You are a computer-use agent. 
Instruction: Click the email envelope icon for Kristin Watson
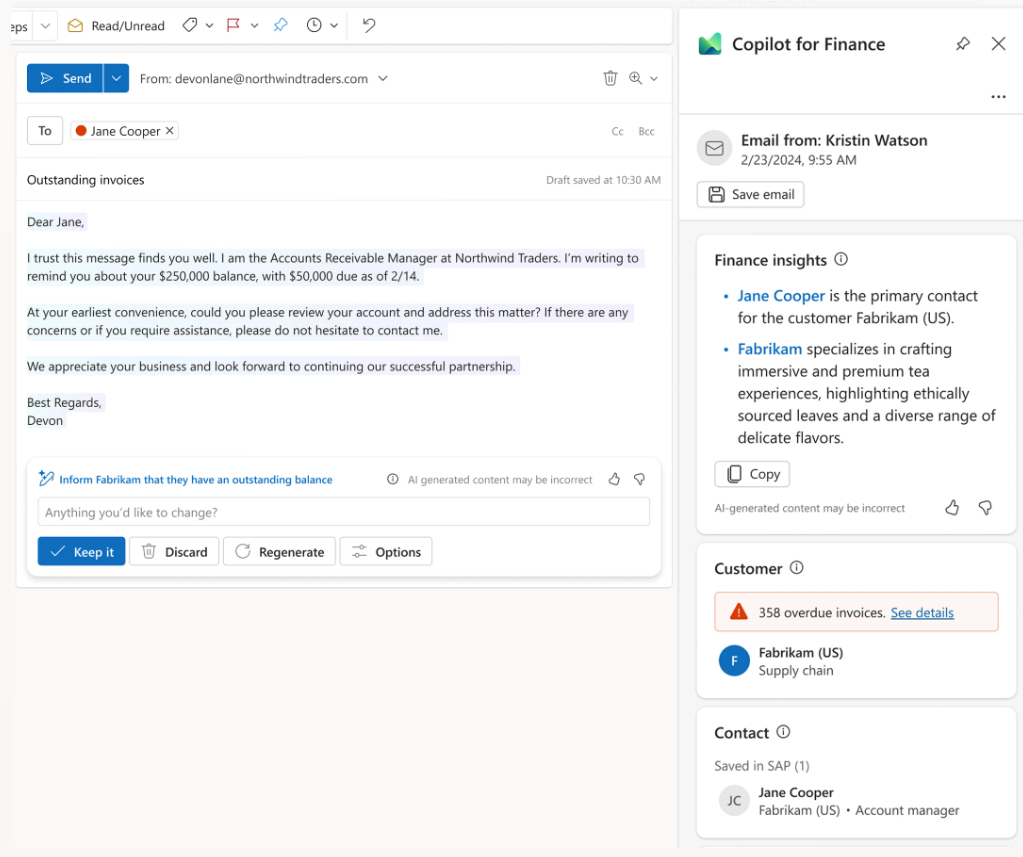coord(714,149)
